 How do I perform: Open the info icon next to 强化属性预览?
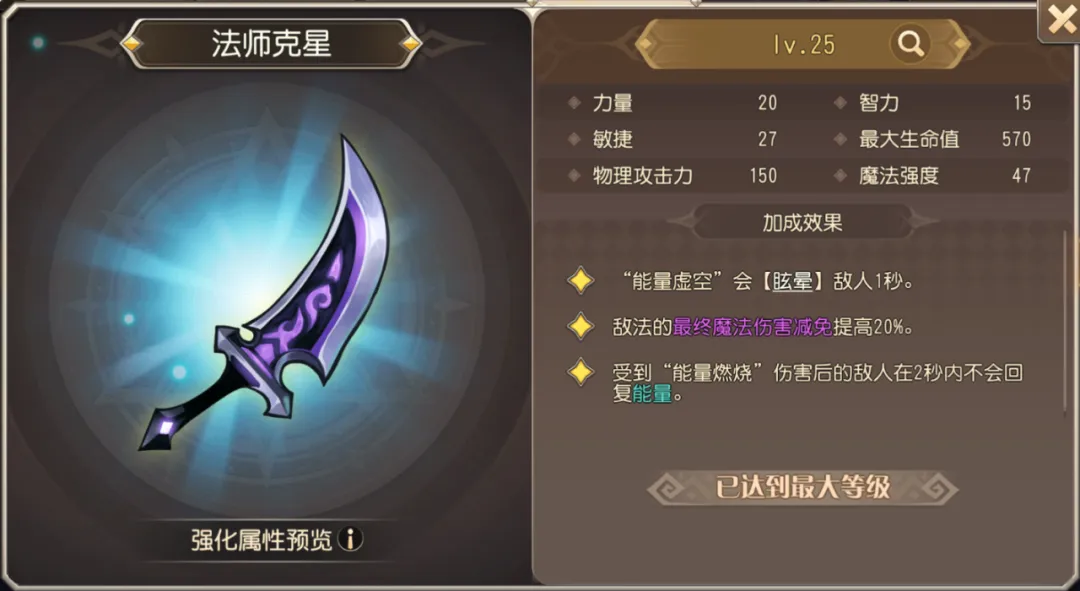click(x=351, y=539)
